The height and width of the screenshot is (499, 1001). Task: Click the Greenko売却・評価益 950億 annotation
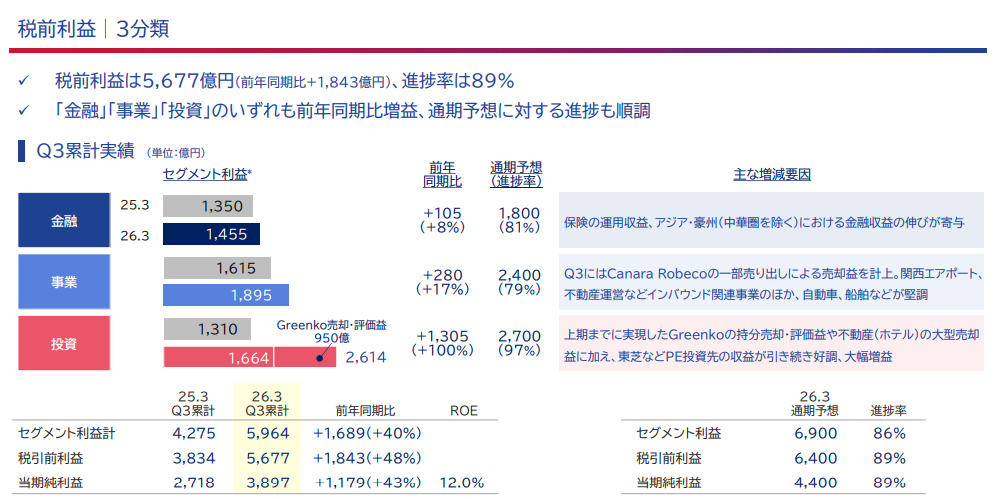[331, 331]
